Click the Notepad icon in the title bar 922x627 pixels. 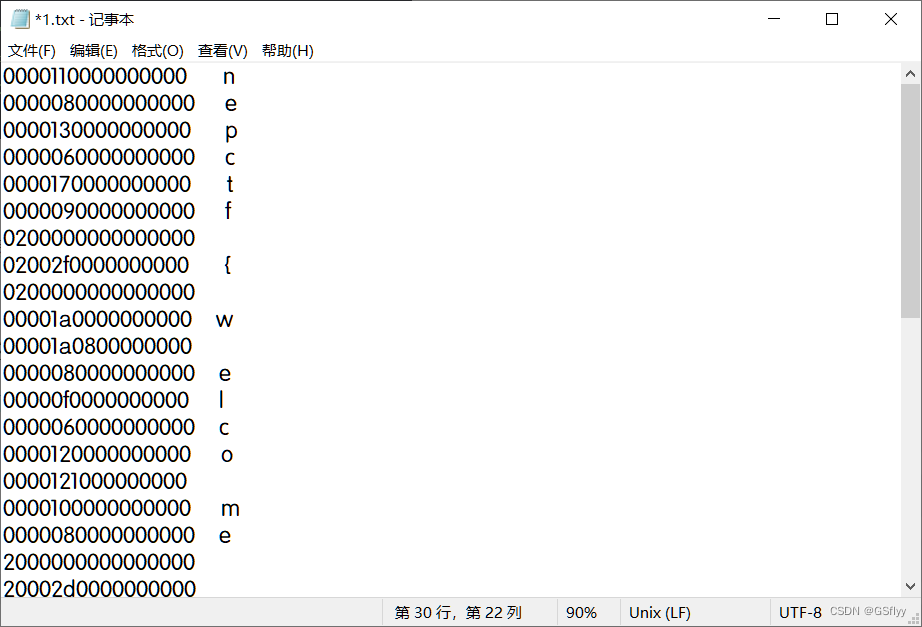click(20, 18)
